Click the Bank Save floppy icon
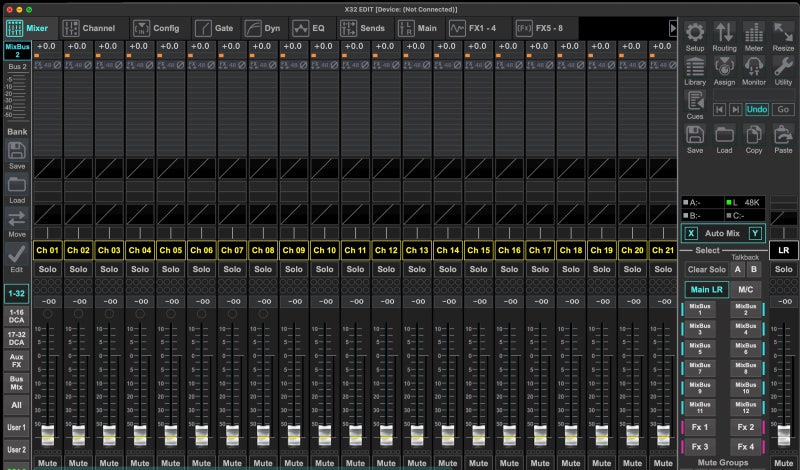 pos(16,151)
